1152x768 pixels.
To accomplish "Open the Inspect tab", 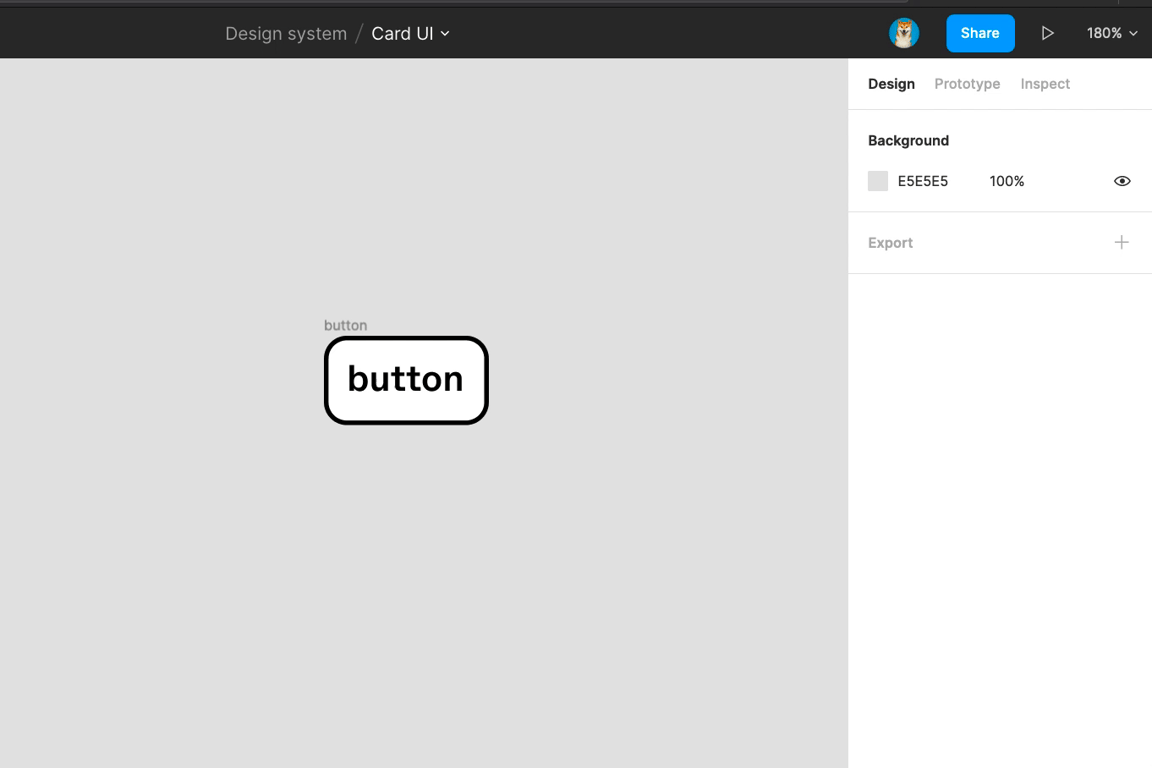I will coord(1045,84).
